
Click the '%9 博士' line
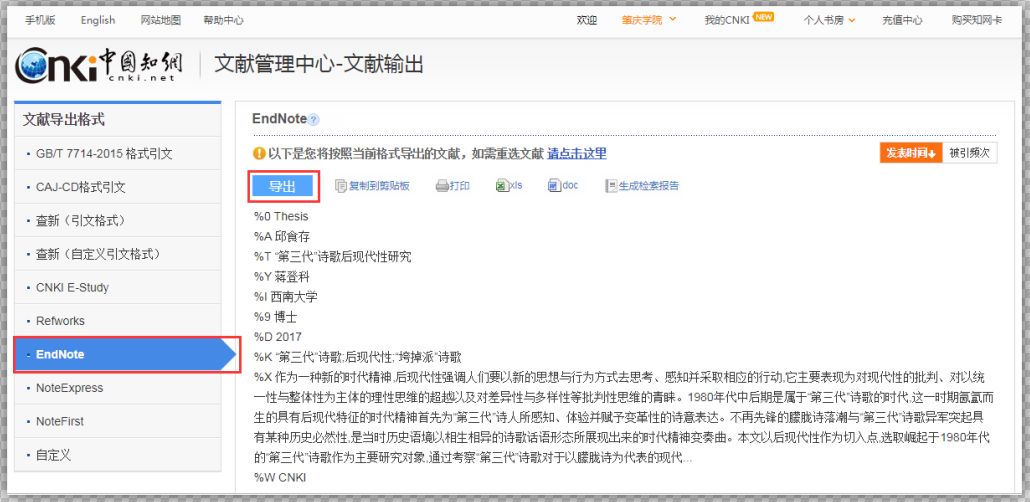(x=275, y=317)
